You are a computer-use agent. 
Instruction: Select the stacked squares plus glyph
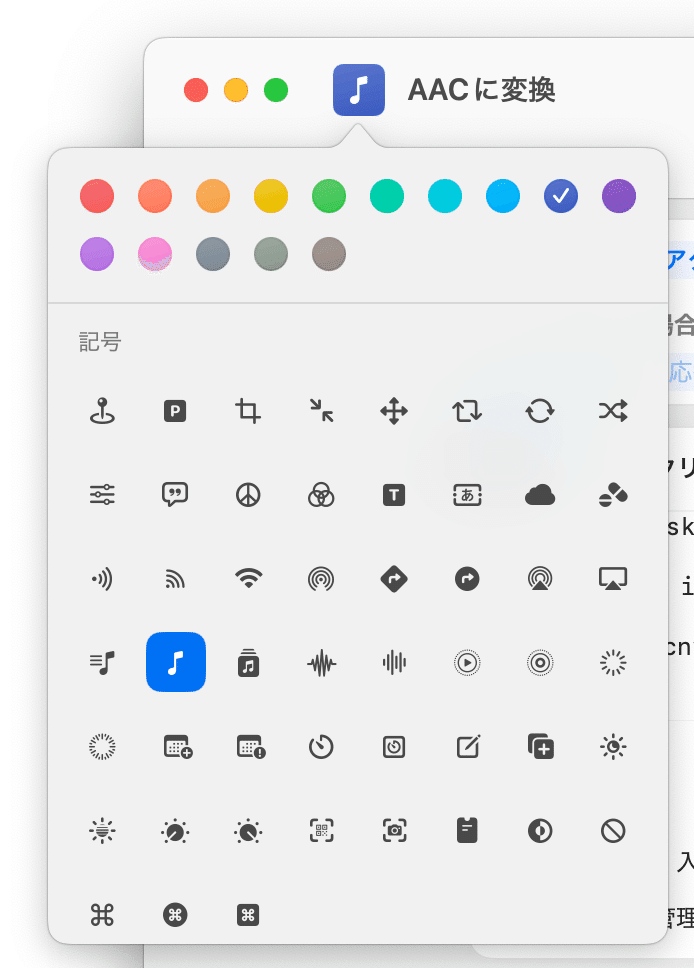pyautogui.click(x=541, y=746)
